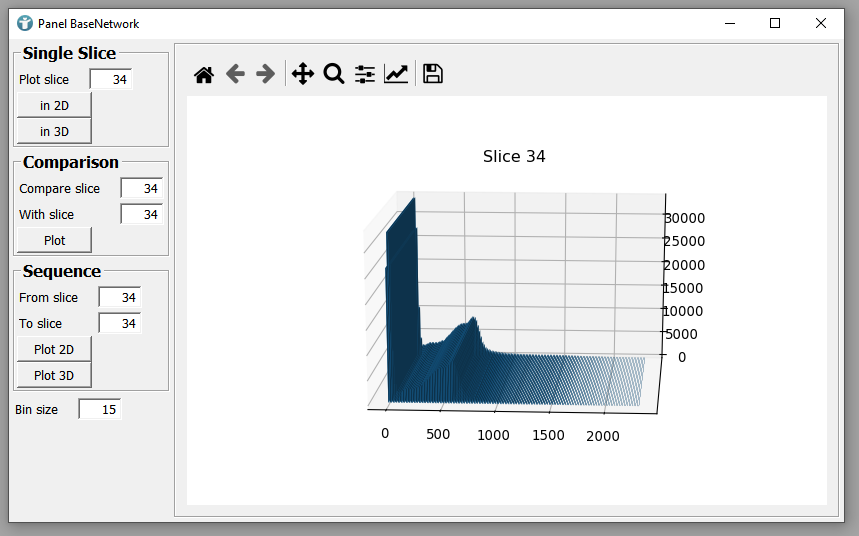
Task: Plot single slice in 2D
Action: tap(55, 105)
